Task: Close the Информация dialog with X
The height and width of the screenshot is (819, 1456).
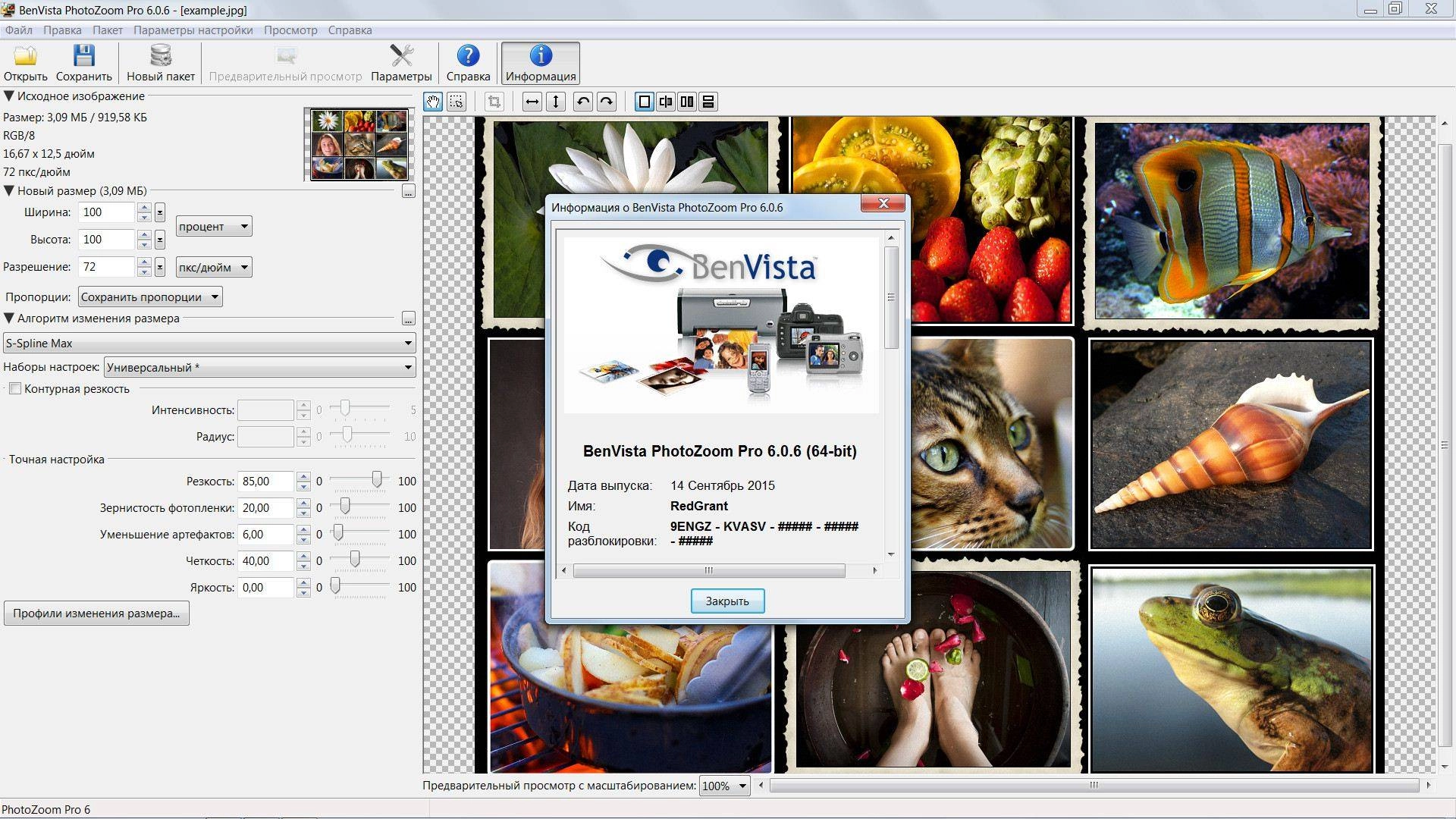Action: click(883, 203)
